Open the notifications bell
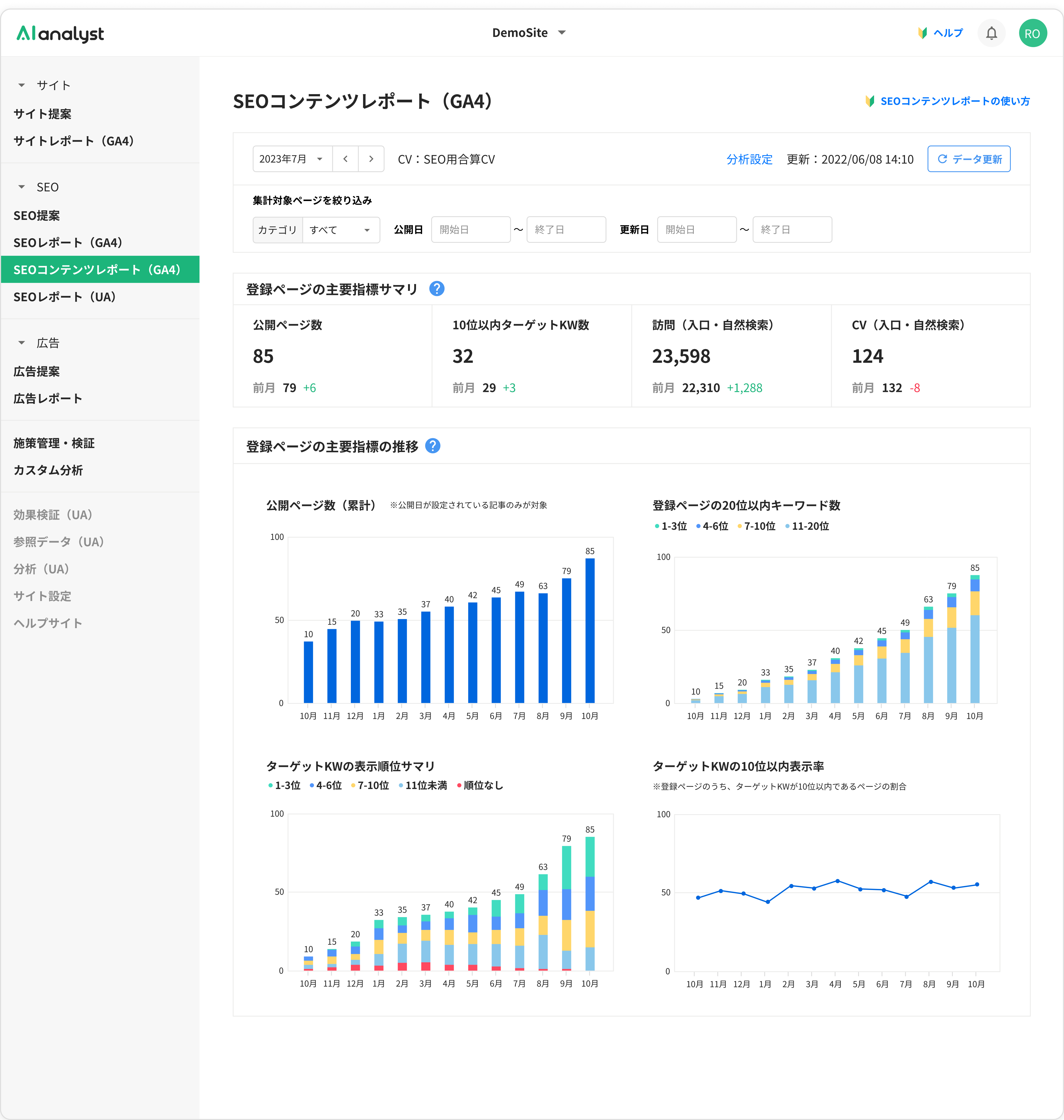This screenshot has width=1064, height=1120. (x=991, y=33)
